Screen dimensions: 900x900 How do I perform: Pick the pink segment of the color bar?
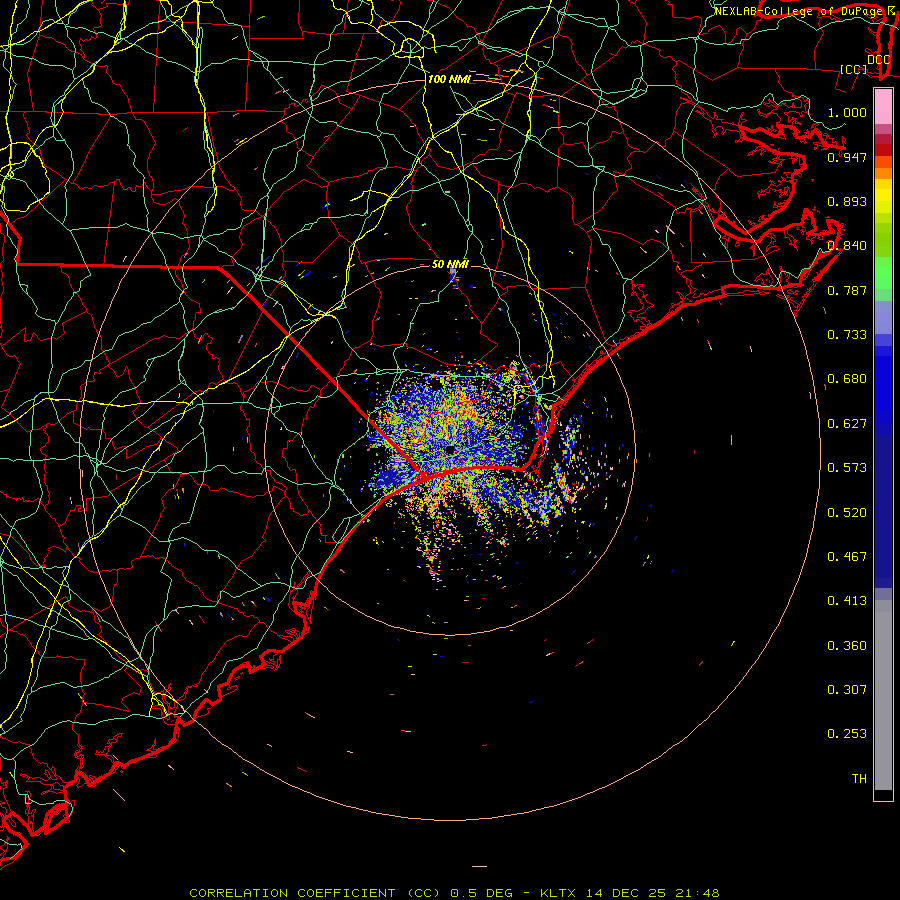pyautogui.click(x=883, y=107)
